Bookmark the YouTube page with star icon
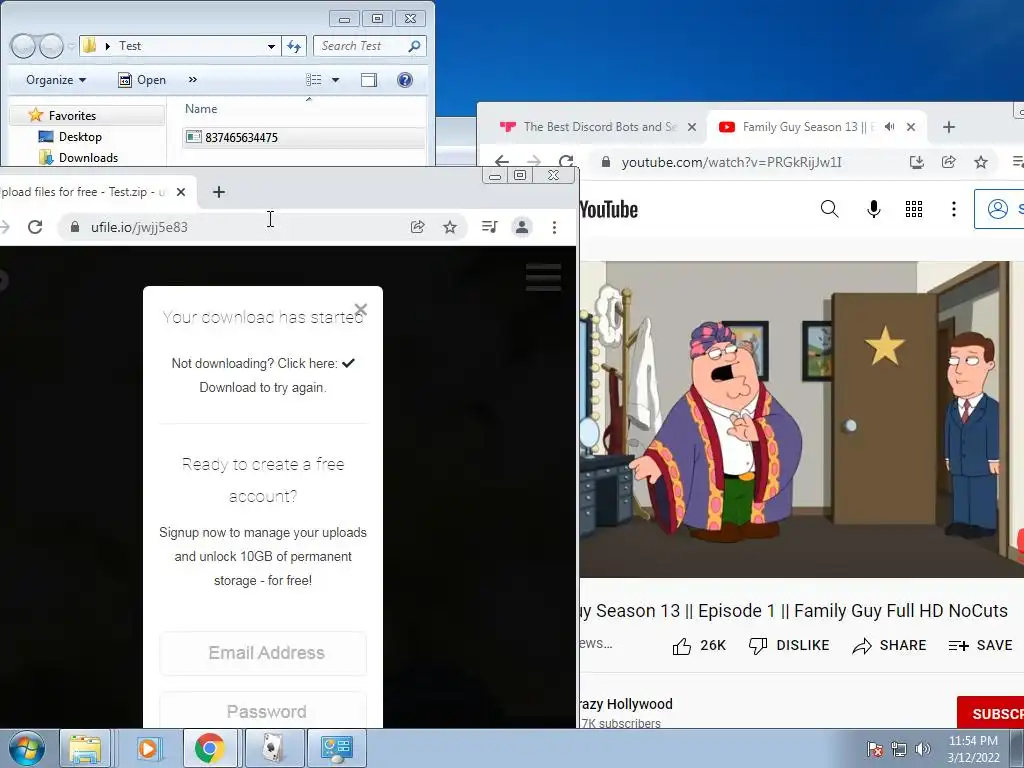 [981, 162]
